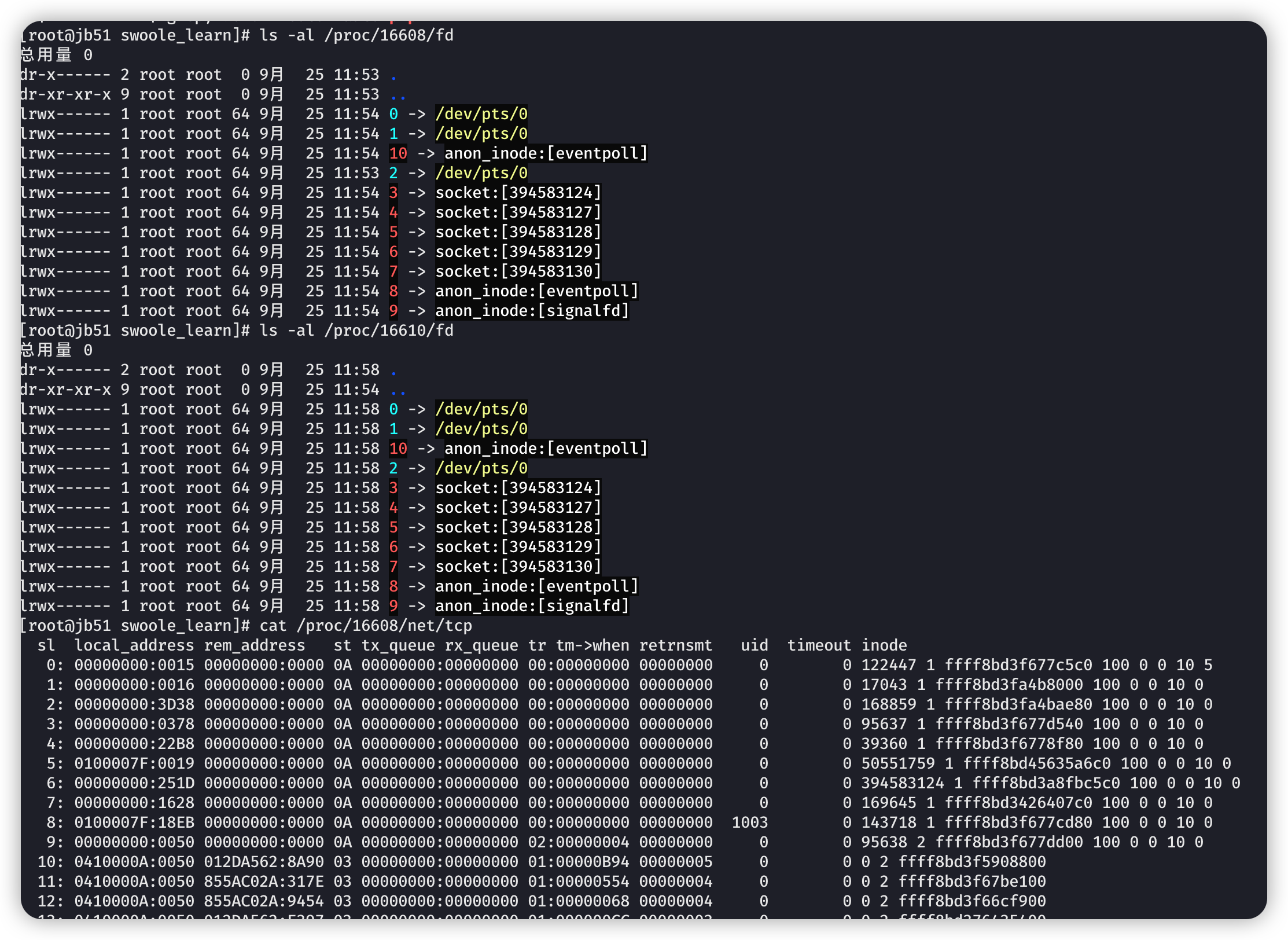1288x940 pixels.
Task: Click anon_inode:[signalfd] on the 11:58 fd 9 row
Action: (532, 606)
